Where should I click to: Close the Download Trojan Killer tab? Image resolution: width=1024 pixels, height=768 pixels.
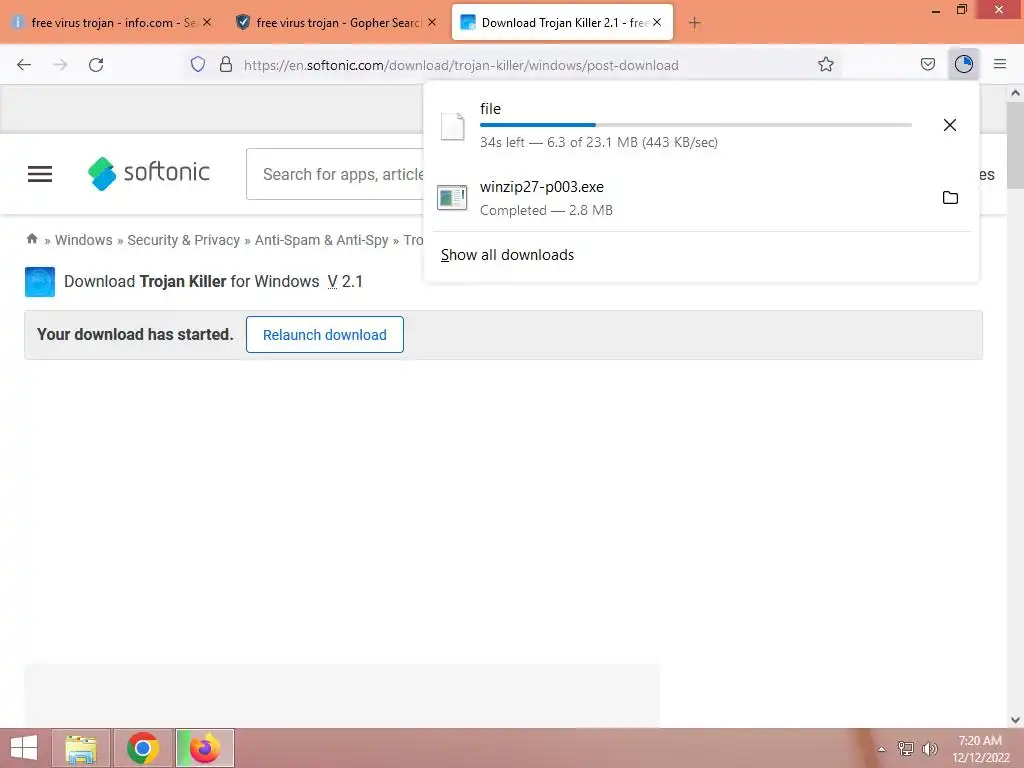tap(657, 22)
